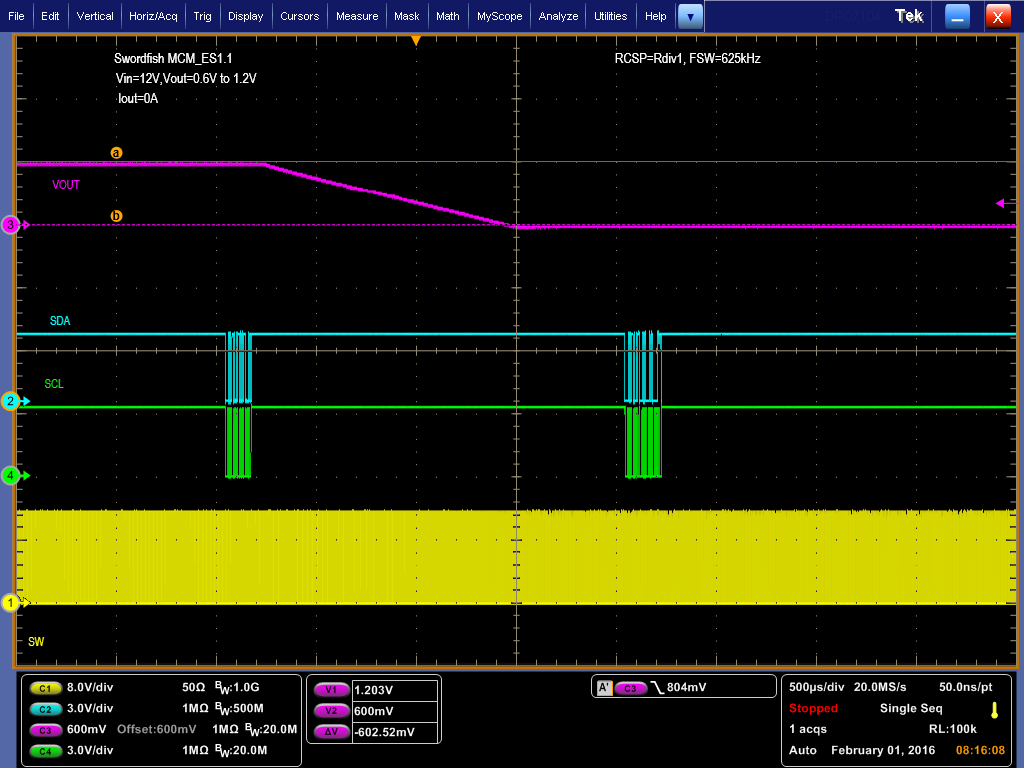Click the ΔV cursor readout badge
Viewport: 1024px width, 768px height.
pyautogui.click(x=330, y=730)
